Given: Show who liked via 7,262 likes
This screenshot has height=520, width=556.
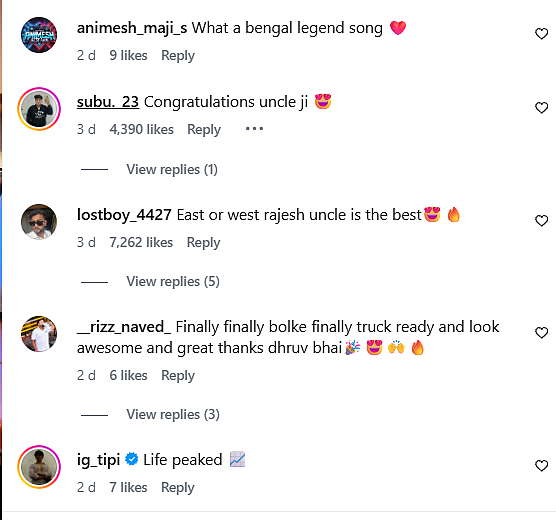Looking at the screenshot, I should (141, 243).
